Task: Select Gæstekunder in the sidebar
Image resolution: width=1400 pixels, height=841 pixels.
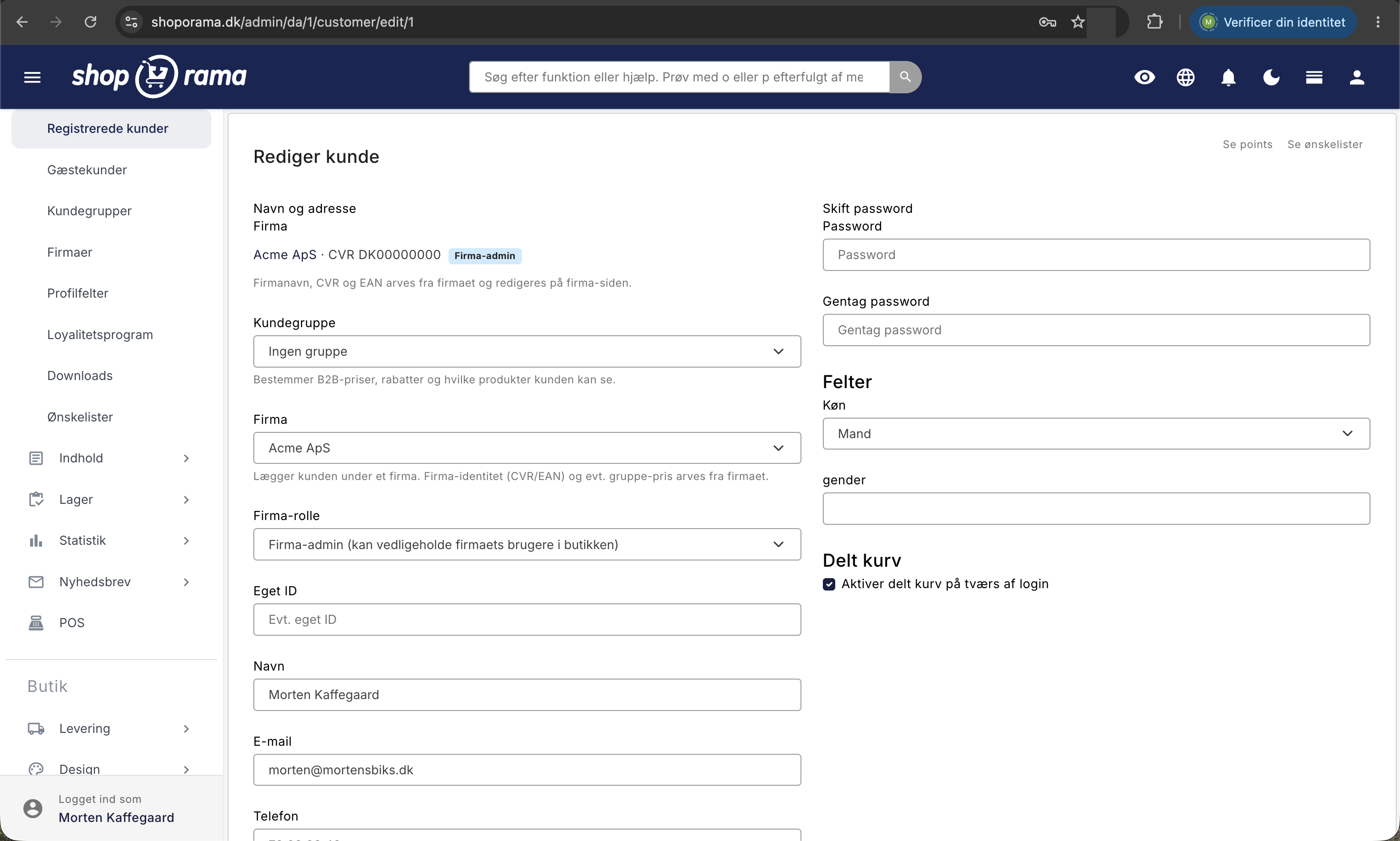Action: tap(87, 170)
